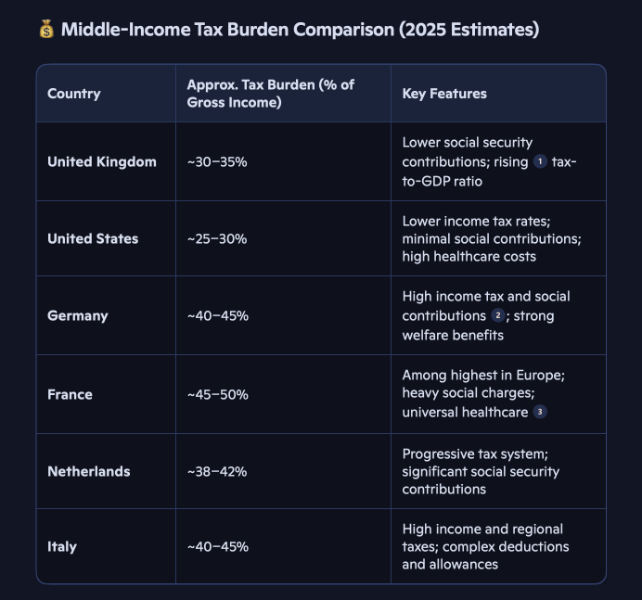The image size is (642, 600).
Task: Click the Approx. Tax Burden column header
Action: click(270, 94)
